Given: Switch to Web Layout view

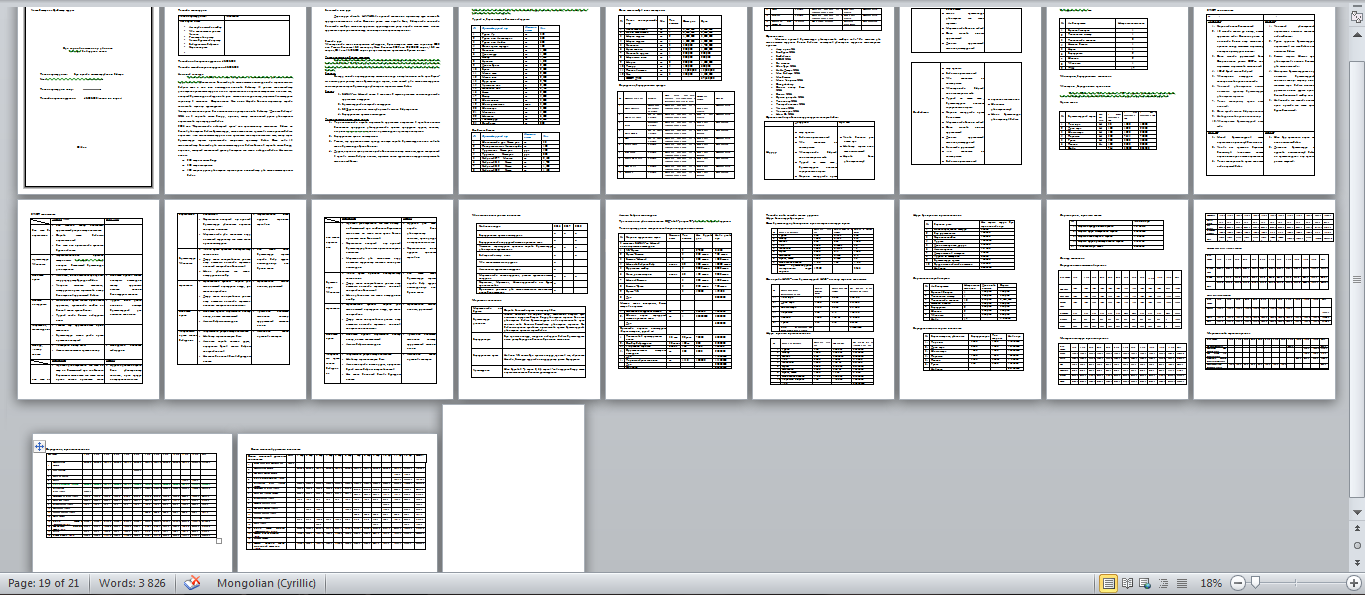Looking at the screenshot, I should [1146, 583].
